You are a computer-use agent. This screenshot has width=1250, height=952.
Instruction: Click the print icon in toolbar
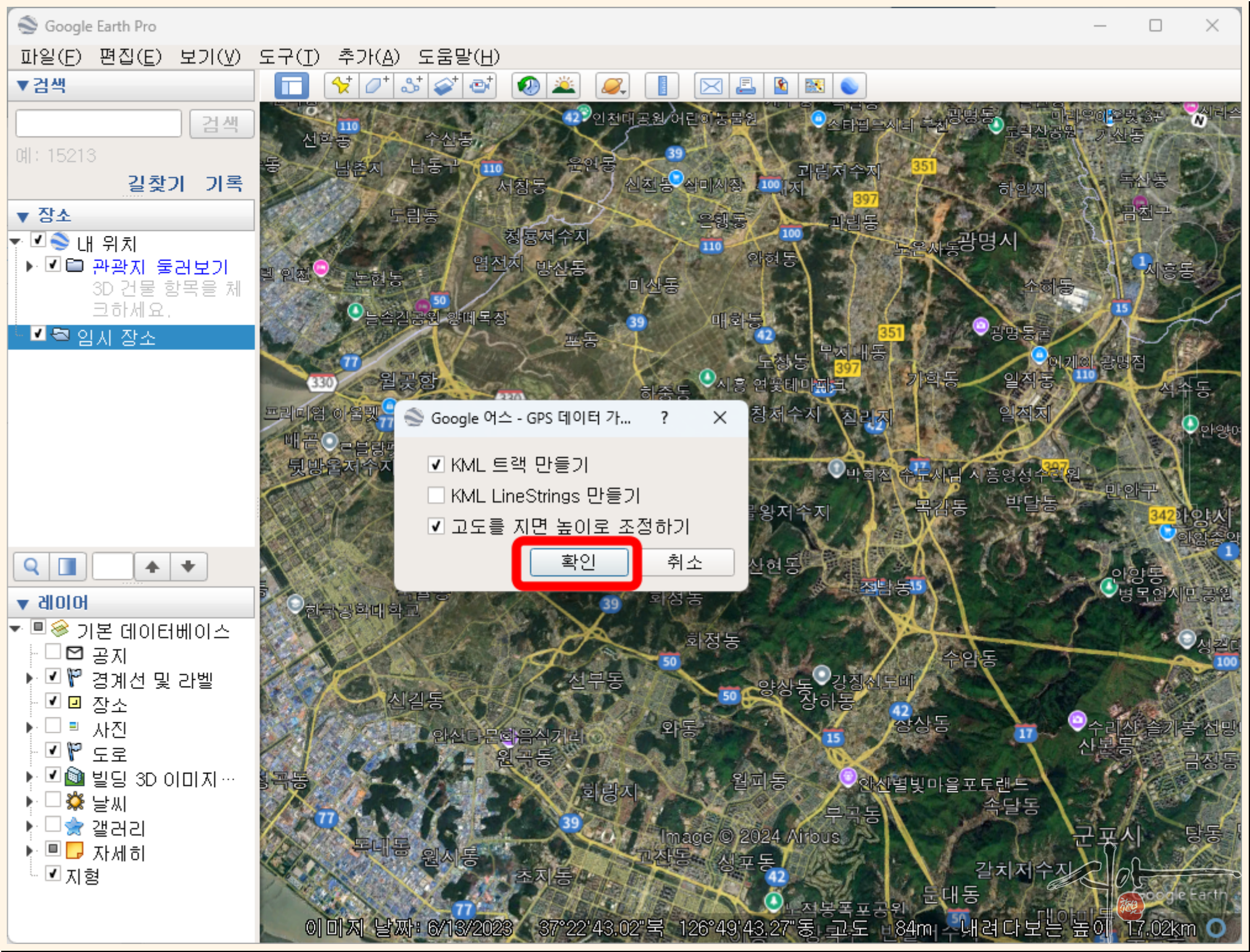tap(746, 86)
